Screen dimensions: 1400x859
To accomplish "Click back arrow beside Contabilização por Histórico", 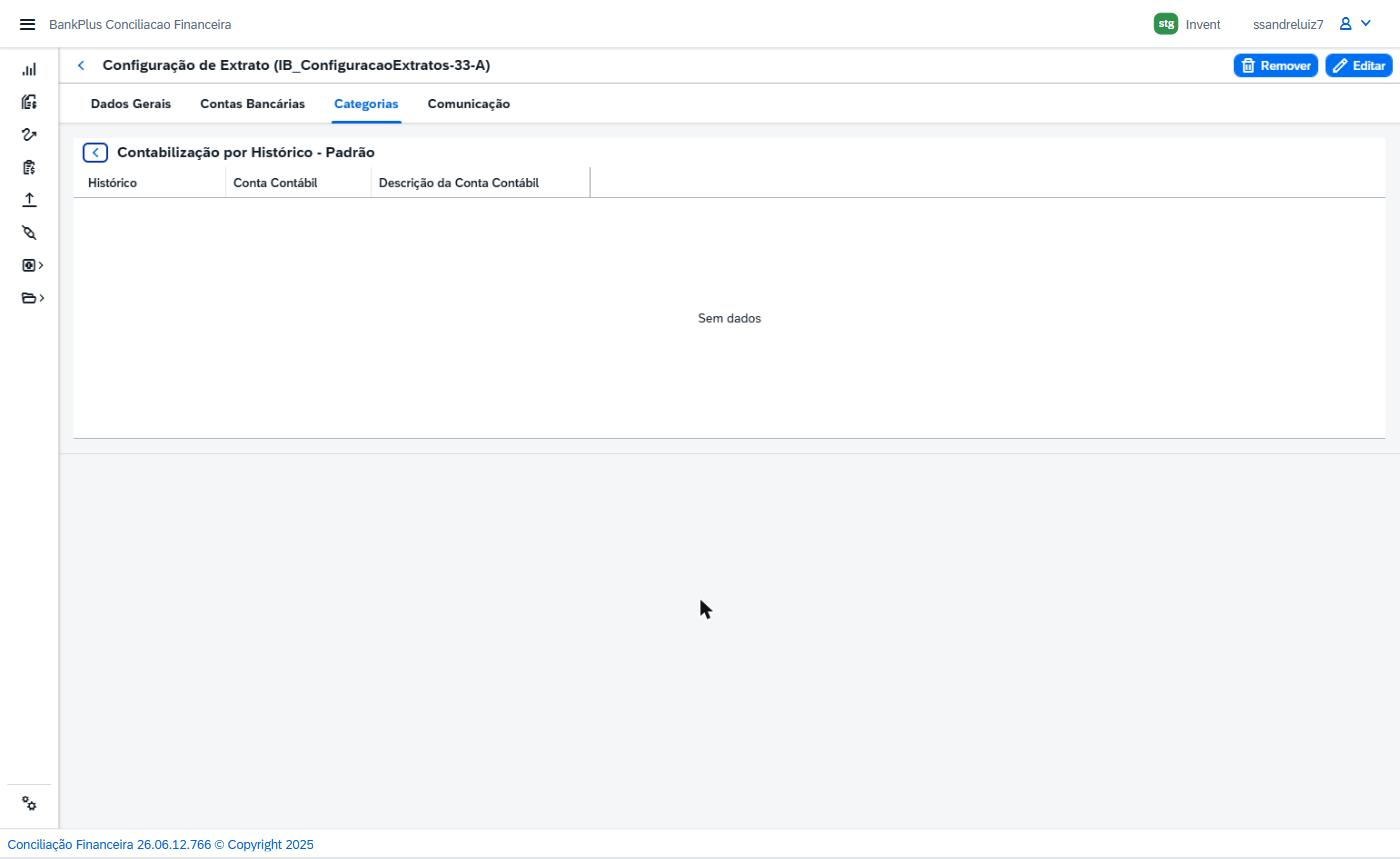I will (95, 152).
